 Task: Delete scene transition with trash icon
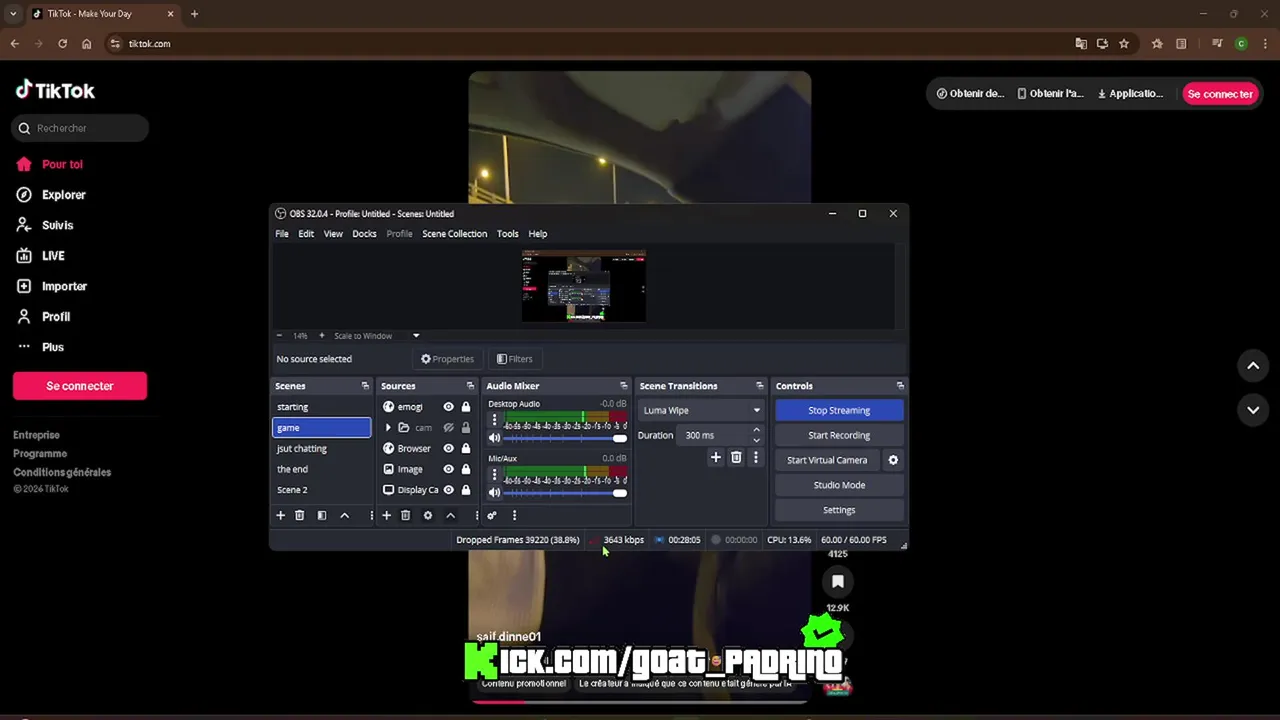[x=736, y=457]
